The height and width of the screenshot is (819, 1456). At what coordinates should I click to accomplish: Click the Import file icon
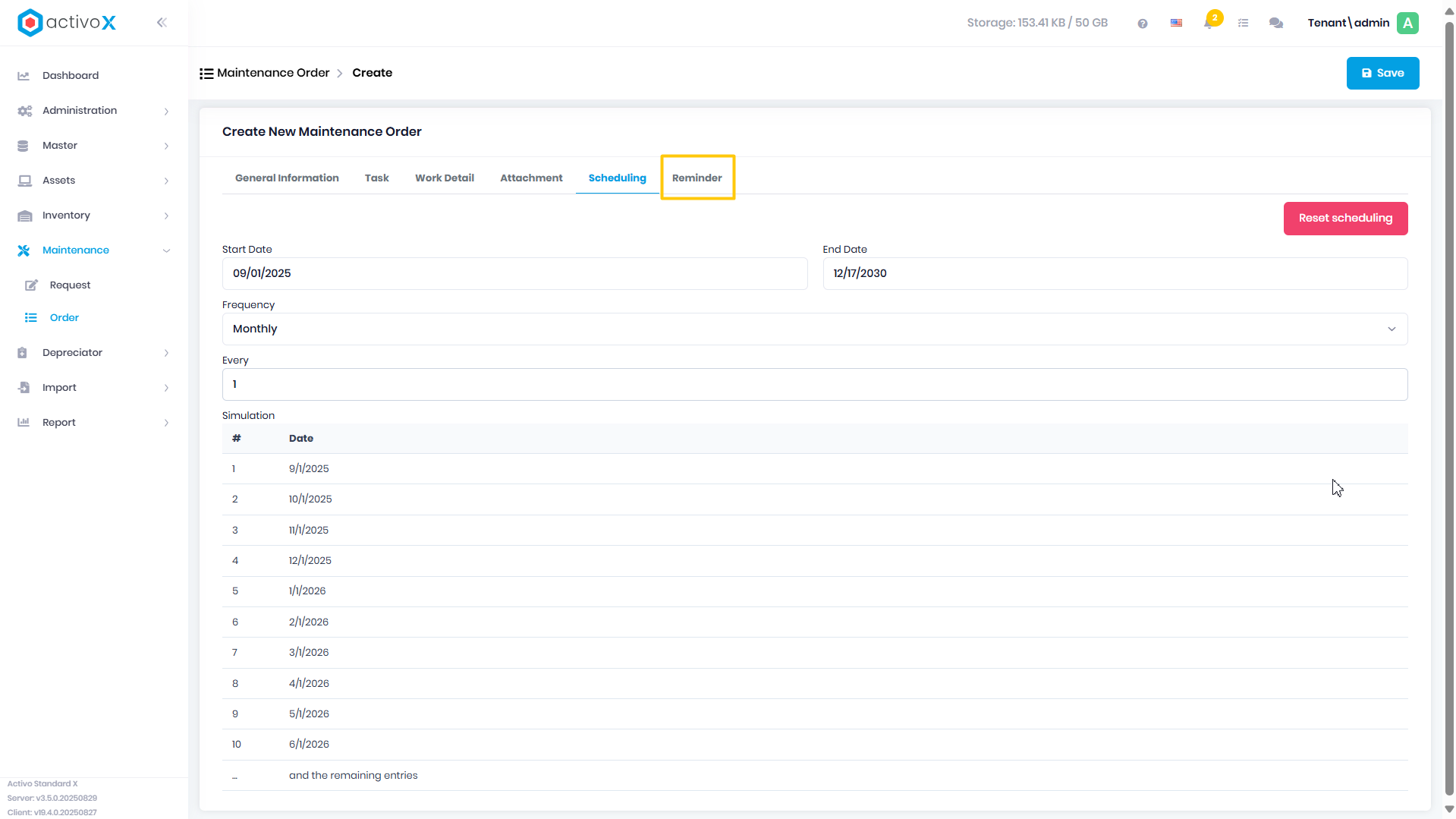coord(24,388)
